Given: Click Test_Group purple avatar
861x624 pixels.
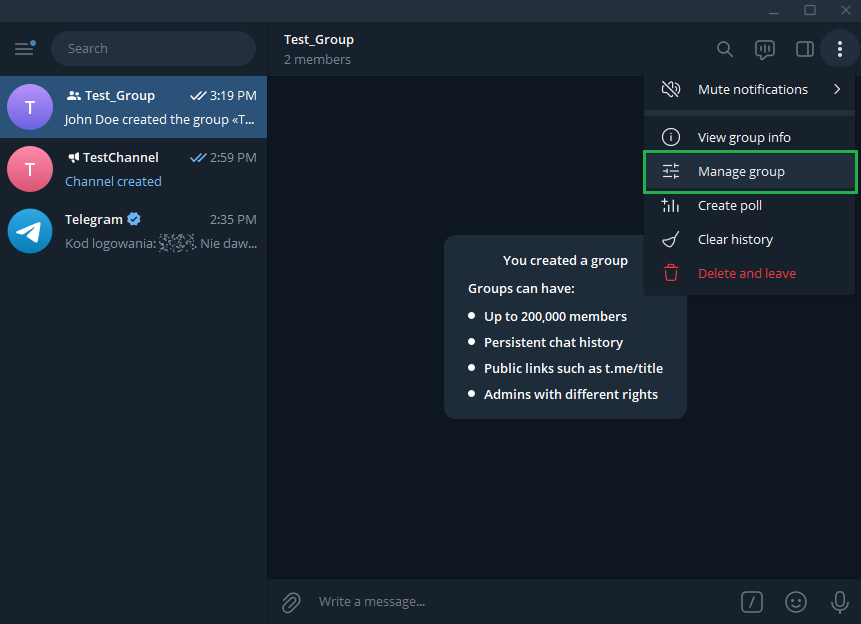Looking at the screenshot, I should (x=30, y=107).
